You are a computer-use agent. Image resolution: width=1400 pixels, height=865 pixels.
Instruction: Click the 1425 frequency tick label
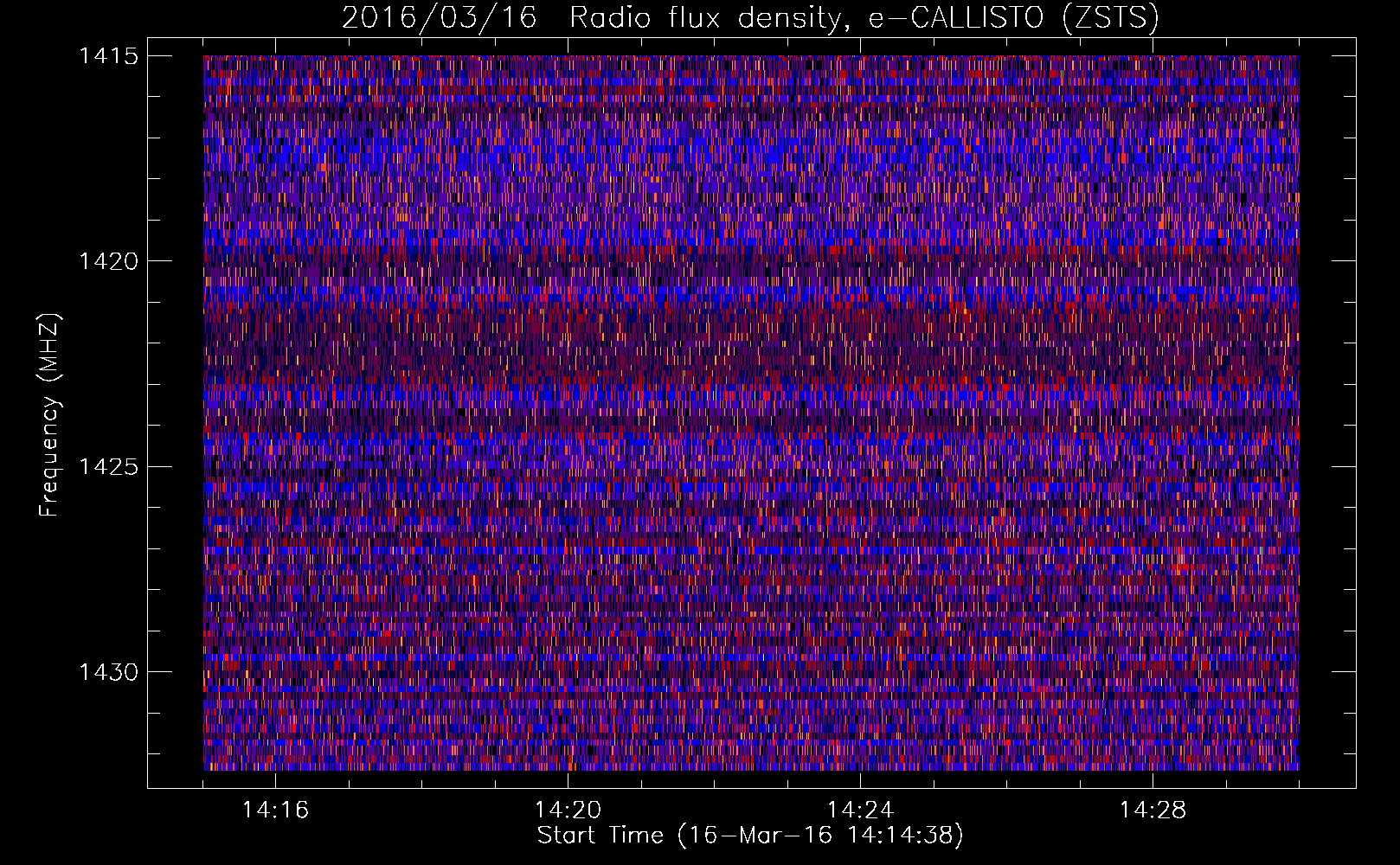[109, 467]
